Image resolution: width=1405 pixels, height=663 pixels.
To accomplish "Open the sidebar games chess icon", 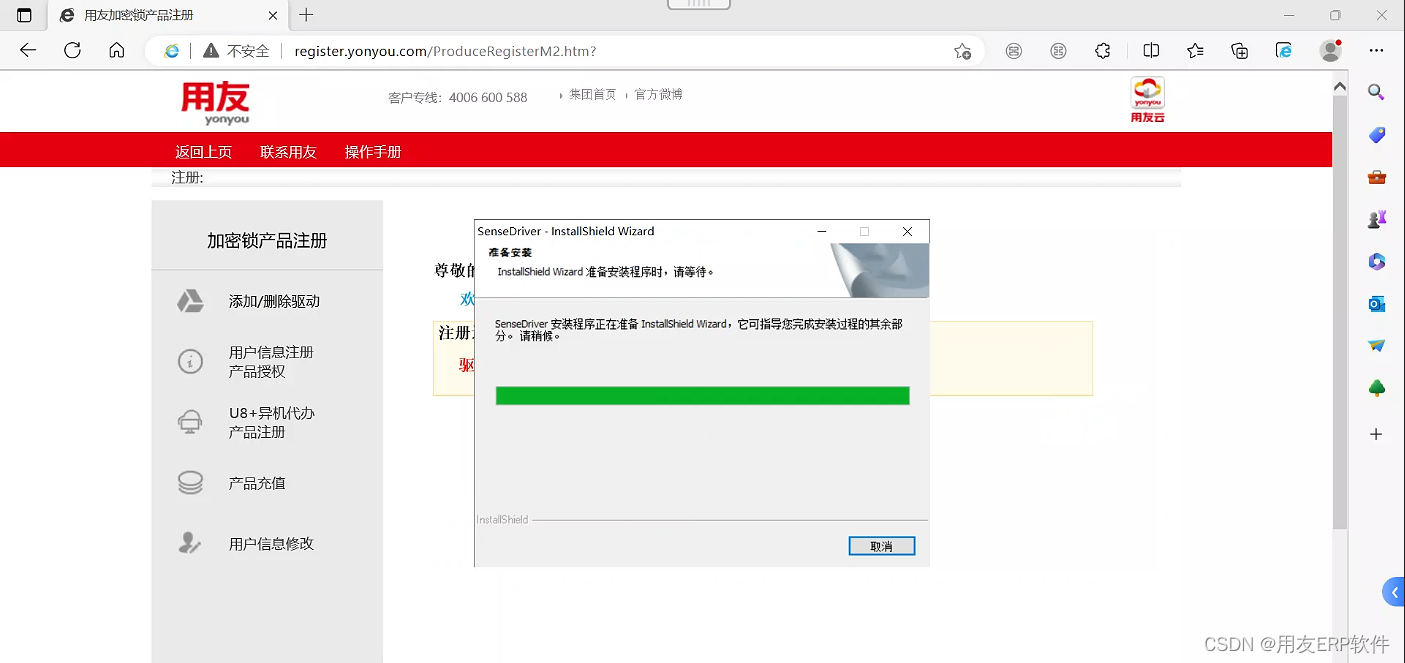I will pos(1377,219).
